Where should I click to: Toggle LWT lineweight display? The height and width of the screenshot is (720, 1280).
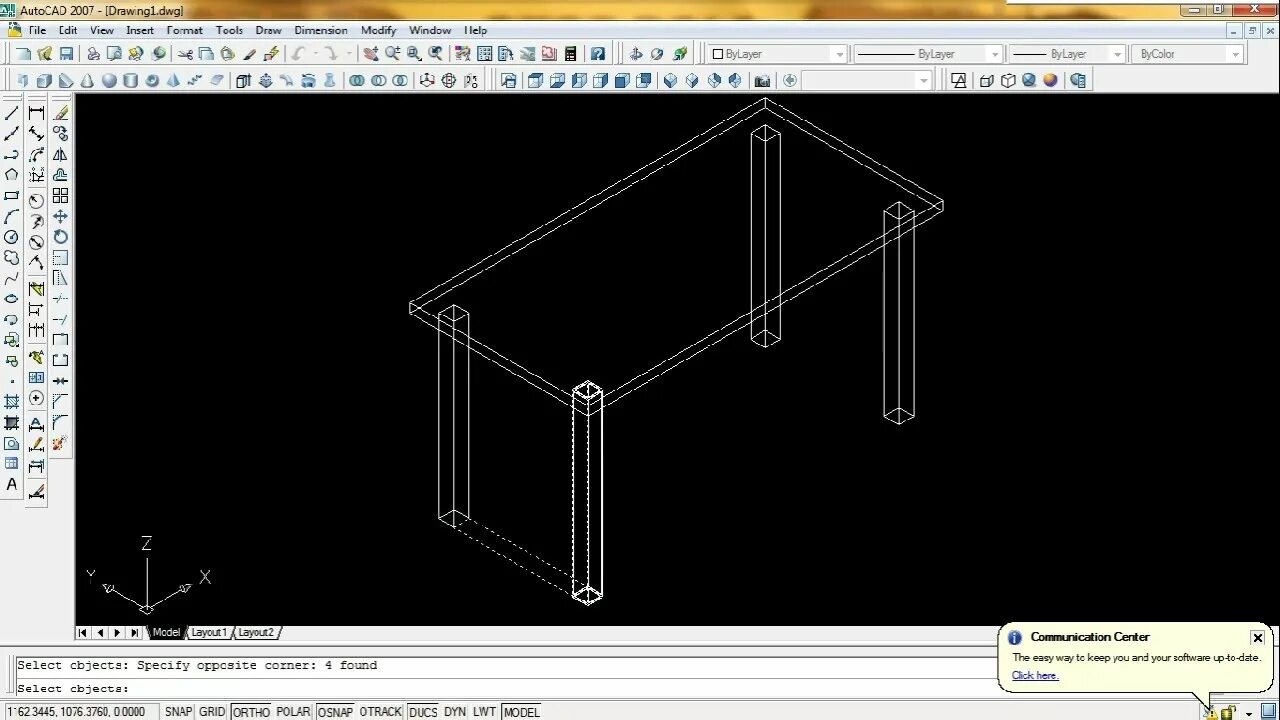(x=484, y=711)
